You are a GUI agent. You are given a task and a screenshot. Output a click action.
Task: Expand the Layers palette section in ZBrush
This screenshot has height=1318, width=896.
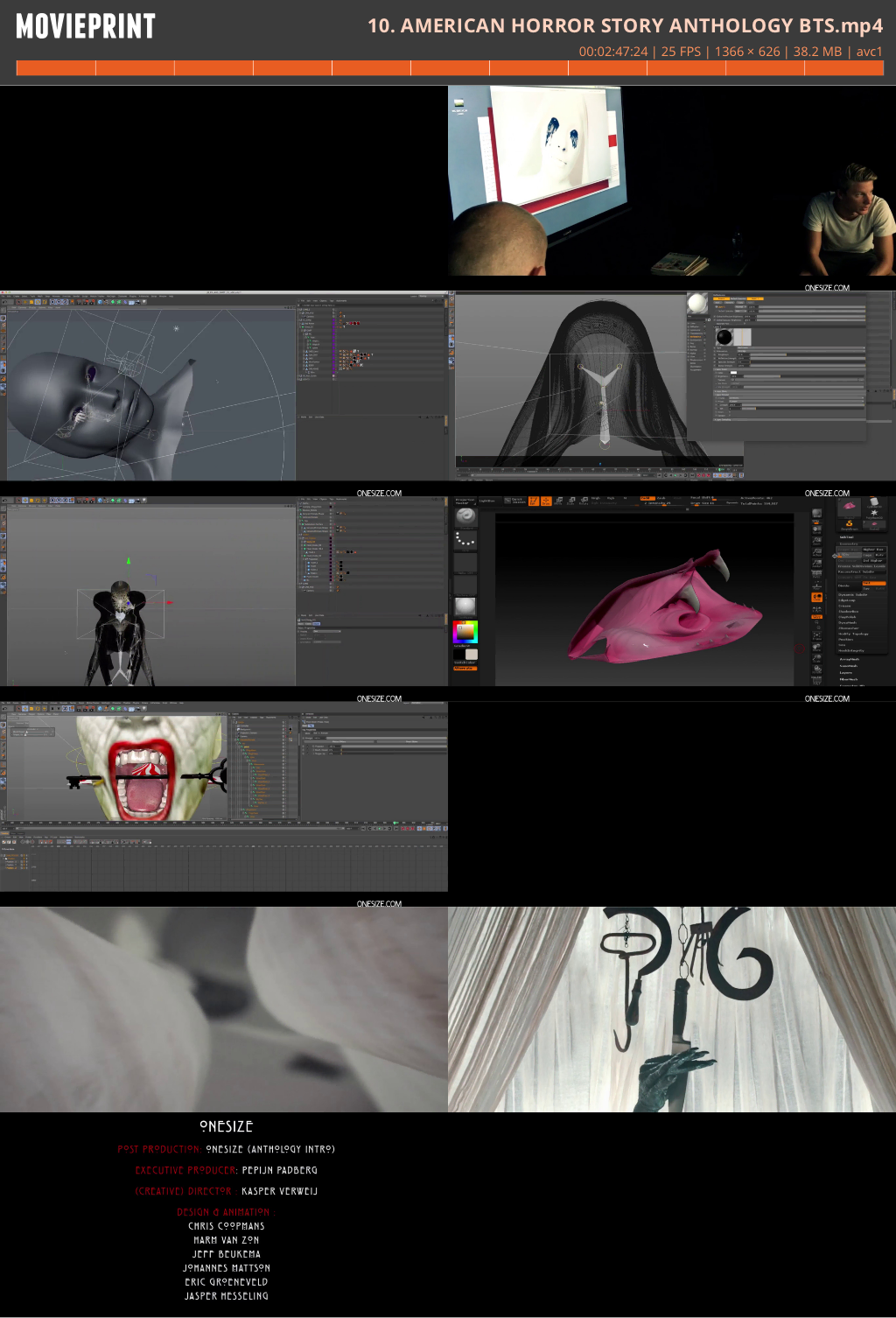(x=846, y=672)
